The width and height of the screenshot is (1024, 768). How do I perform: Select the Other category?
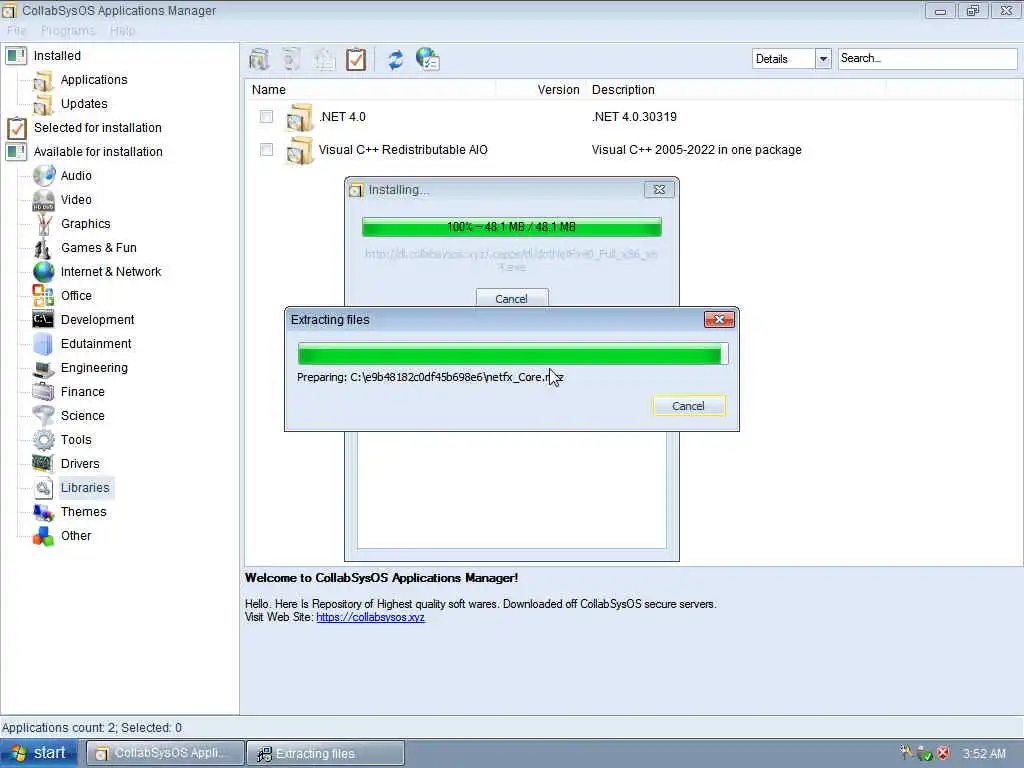click(76, 536)
